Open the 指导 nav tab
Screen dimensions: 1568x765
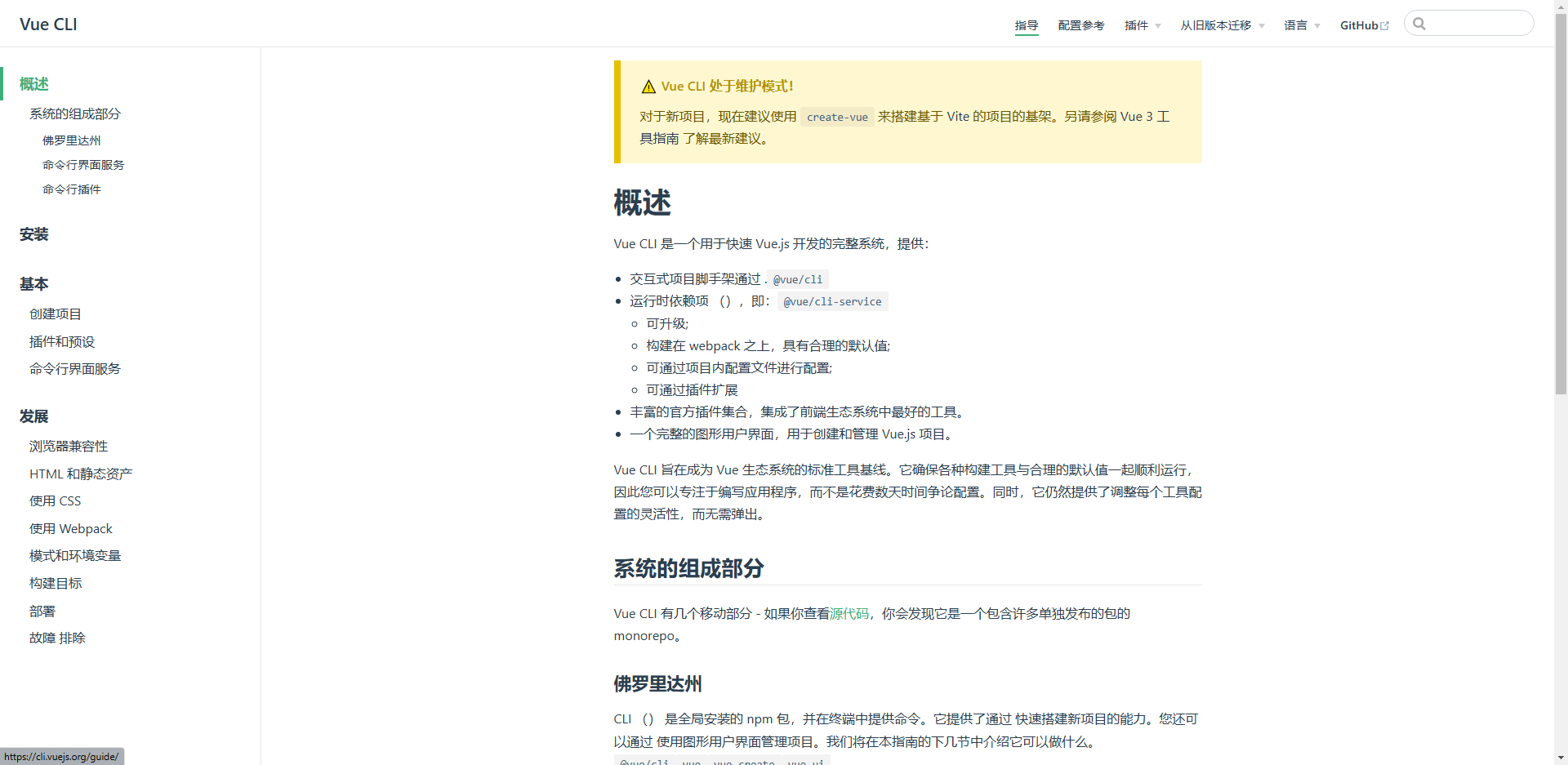click(1027, 25)
